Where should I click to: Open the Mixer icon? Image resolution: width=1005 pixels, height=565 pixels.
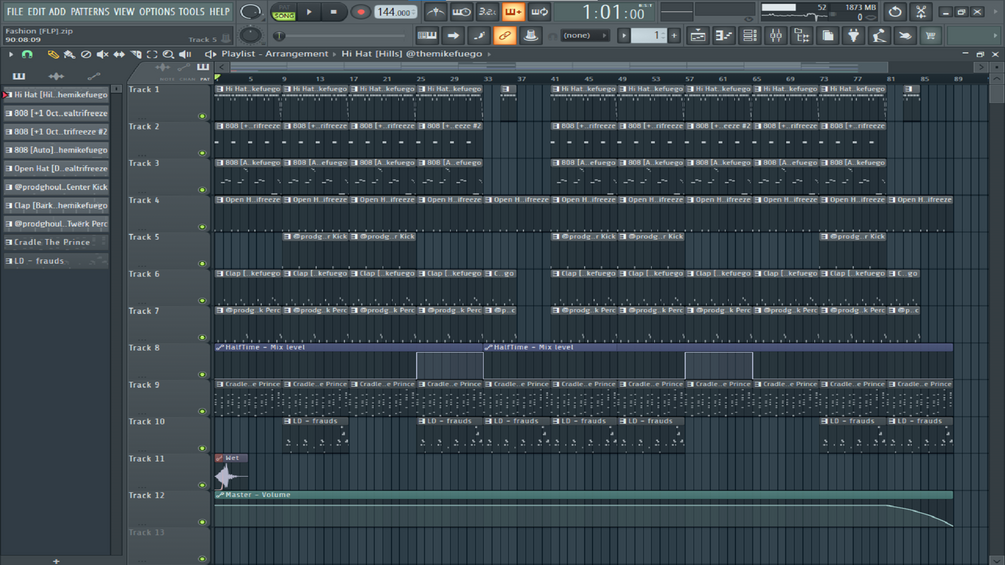(x=776, y=36)
